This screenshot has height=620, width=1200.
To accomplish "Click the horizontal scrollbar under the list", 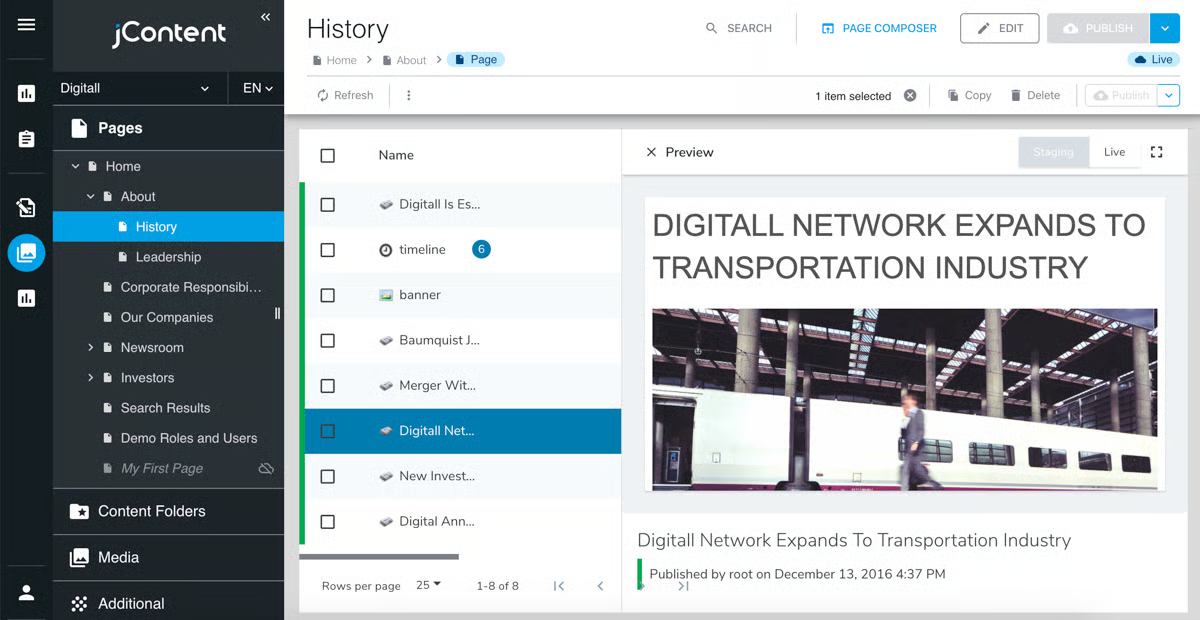I will coord(379,556).
